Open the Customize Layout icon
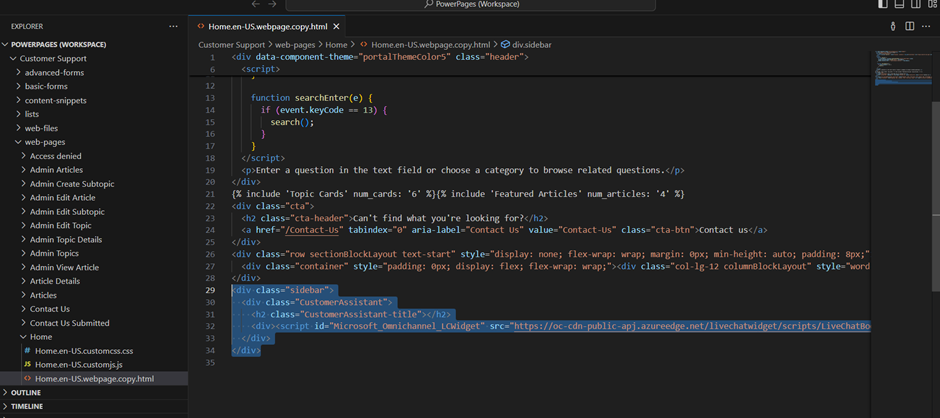This screenshot has height=418, width=940. [930, 4]
